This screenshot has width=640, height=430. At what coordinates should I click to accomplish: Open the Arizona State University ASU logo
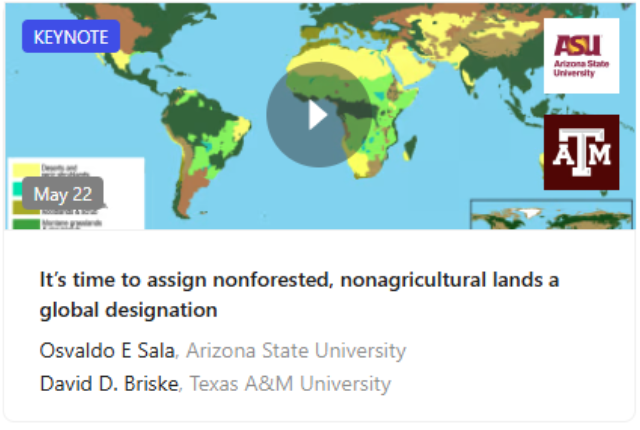click(x=581, y=56)
